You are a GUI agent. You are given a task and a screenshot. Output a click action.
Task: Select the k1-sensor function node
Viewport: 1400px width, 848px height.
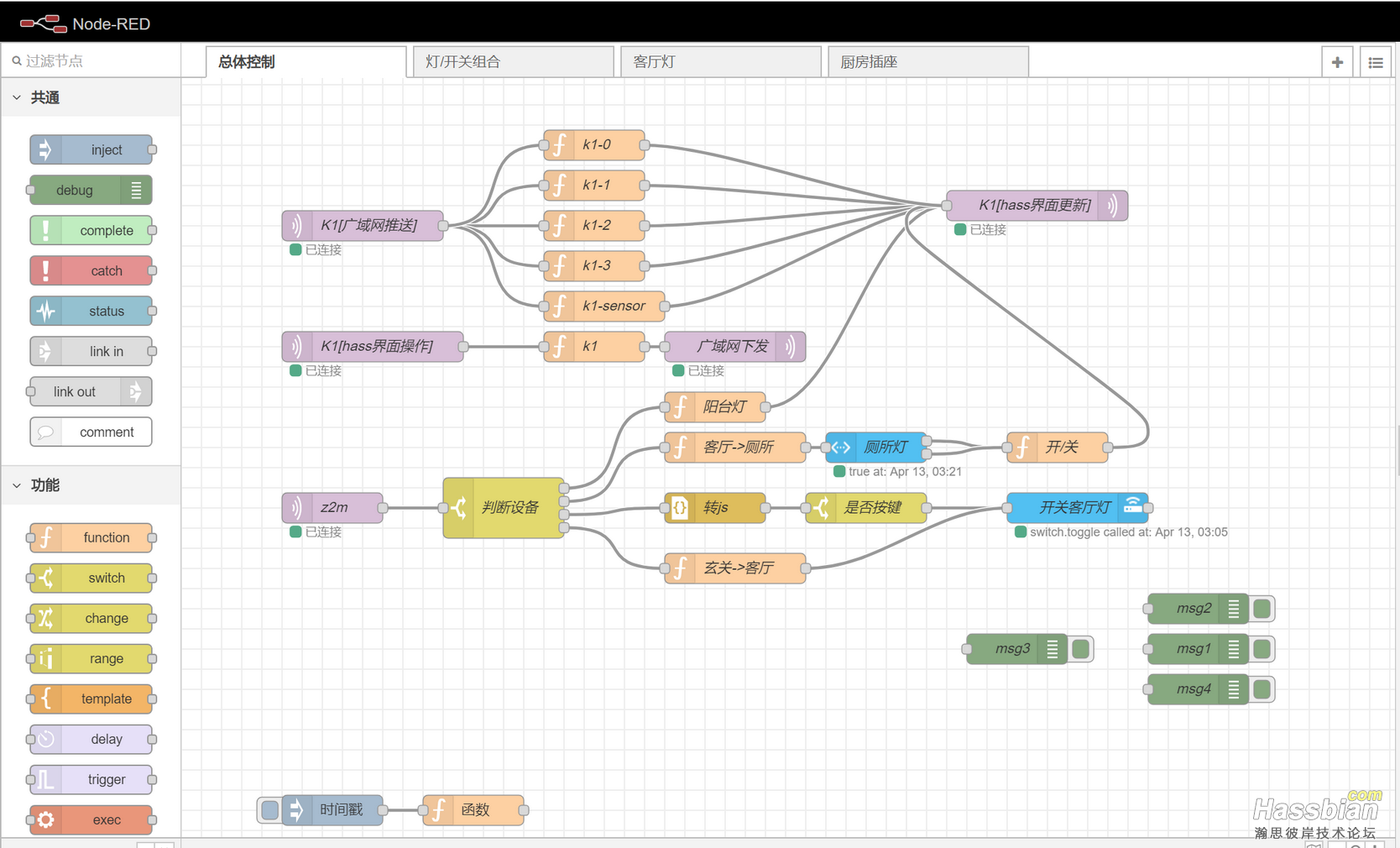[604, 306]
